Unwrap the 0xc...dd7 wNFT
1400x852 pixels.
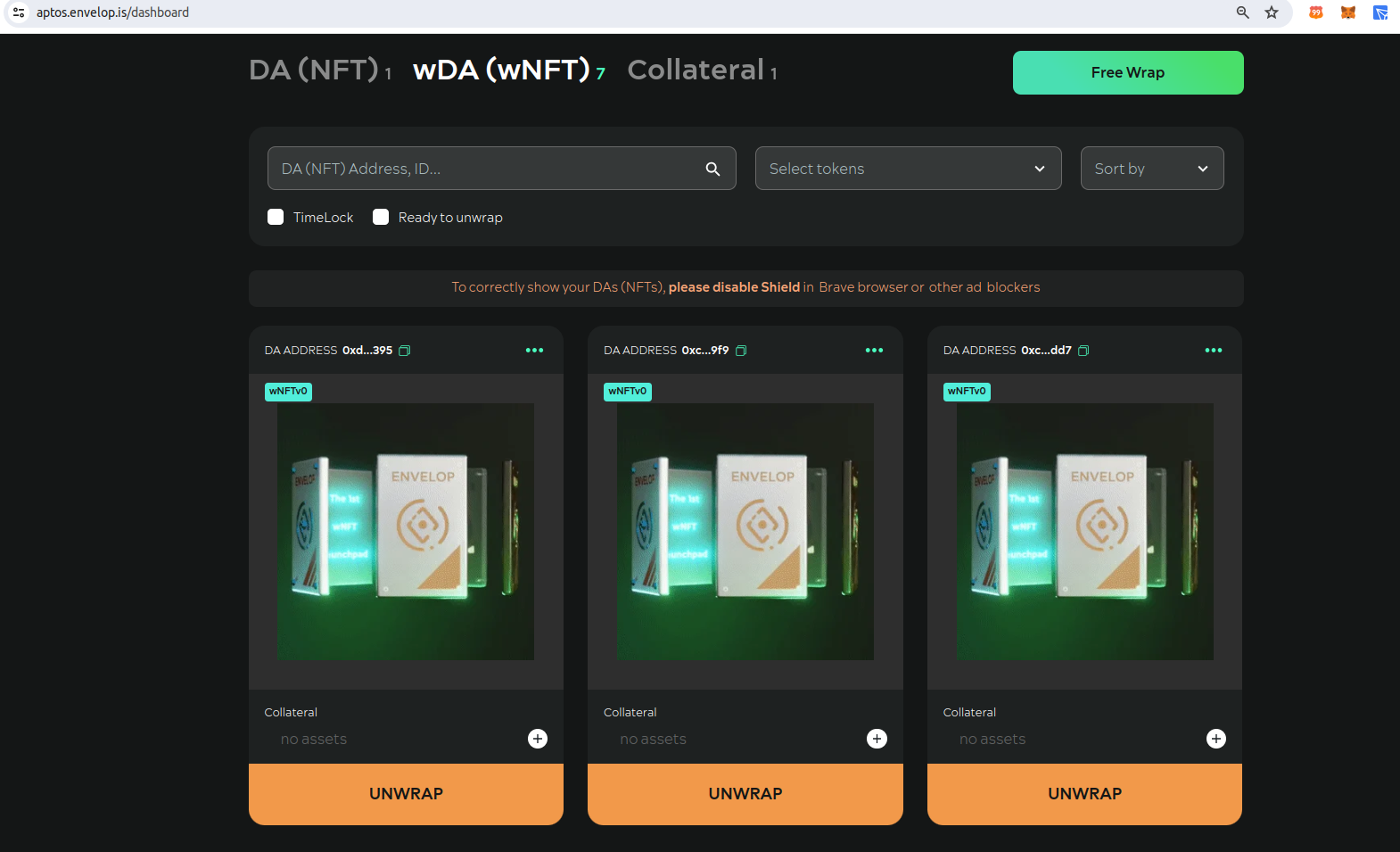coord(1084,794)
